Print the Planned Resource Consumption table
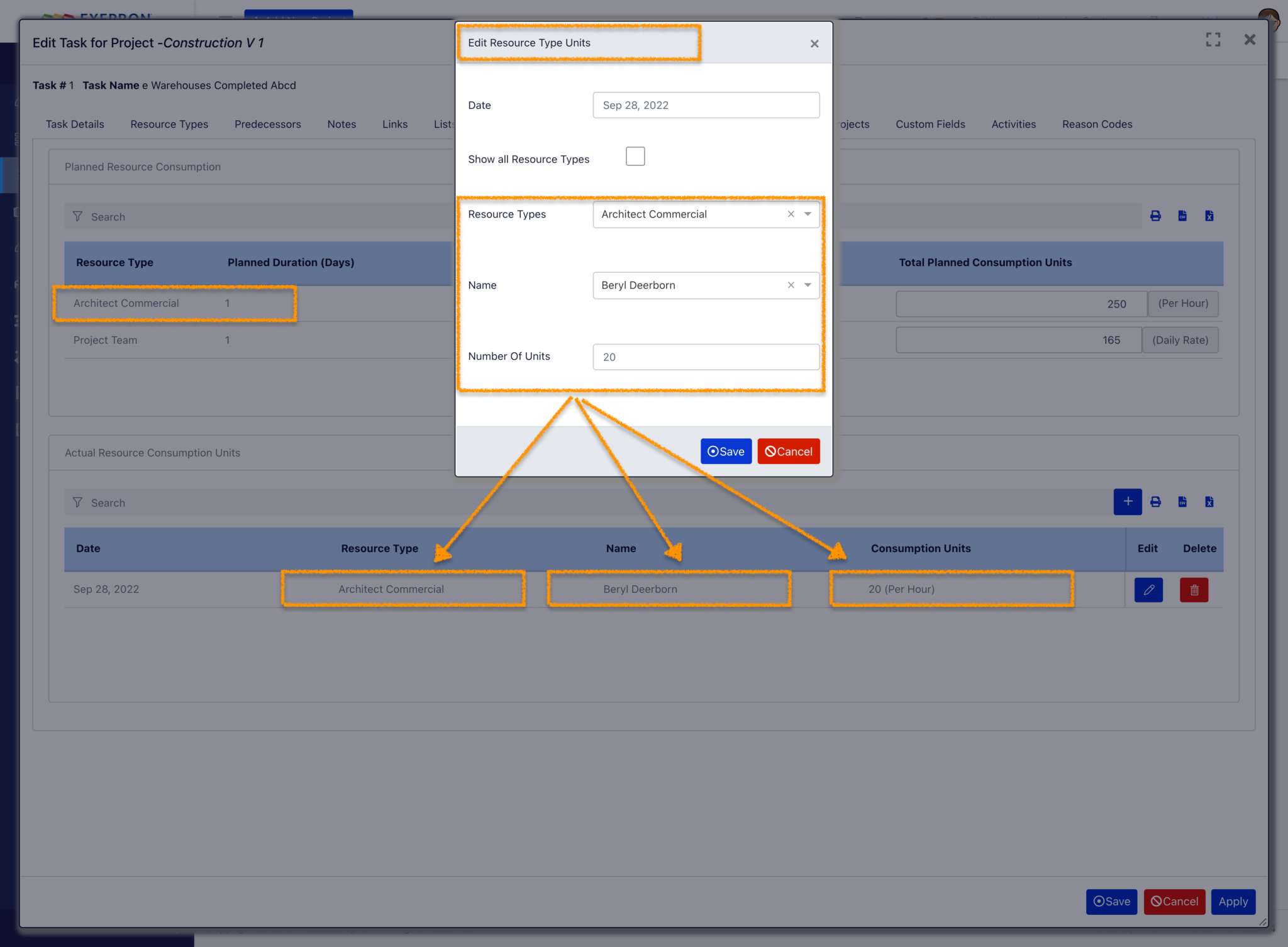 (x=1156, y=216)
